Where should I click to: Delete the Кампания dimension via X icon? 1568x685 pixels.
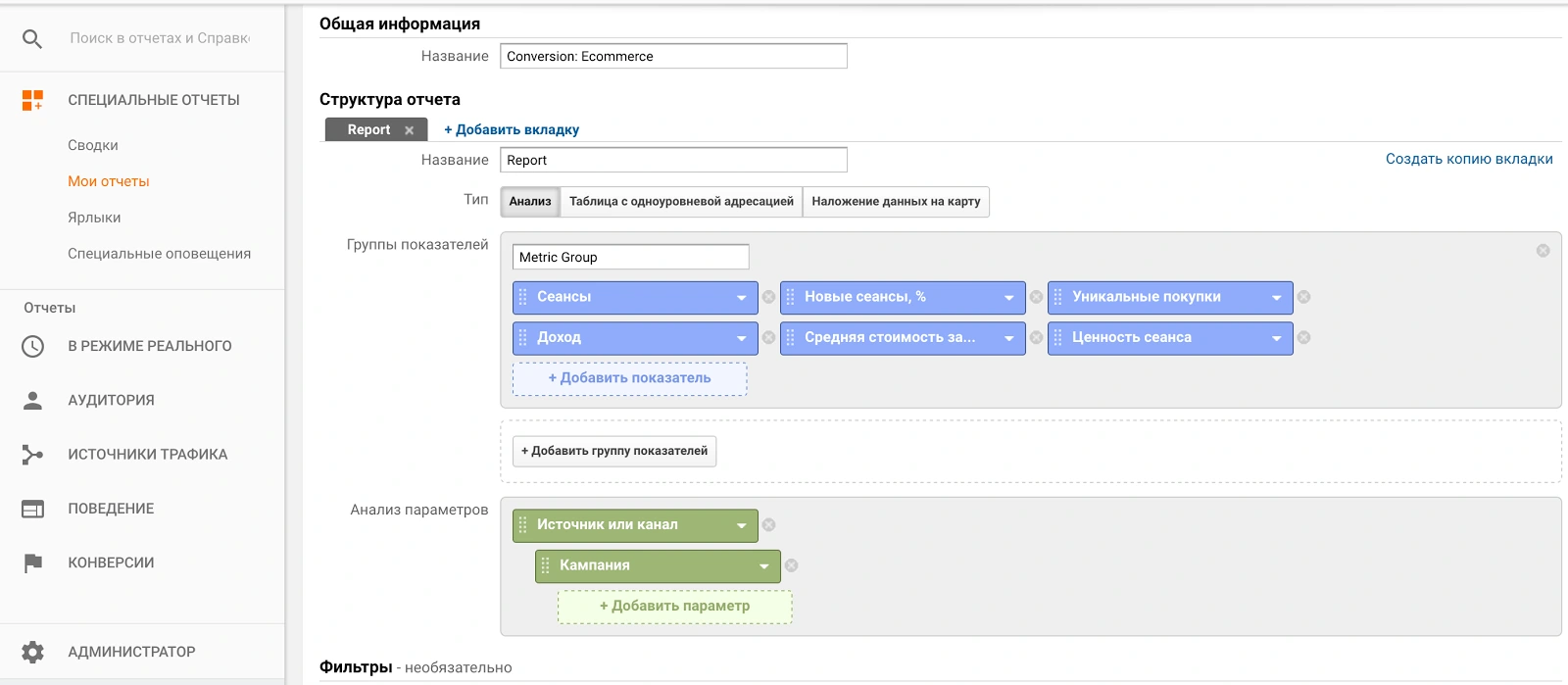pos(792,565)
